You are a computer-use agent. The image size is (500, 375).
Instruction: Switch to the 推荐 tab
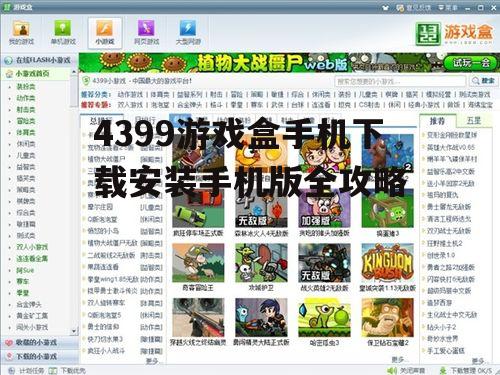(437, 121)
